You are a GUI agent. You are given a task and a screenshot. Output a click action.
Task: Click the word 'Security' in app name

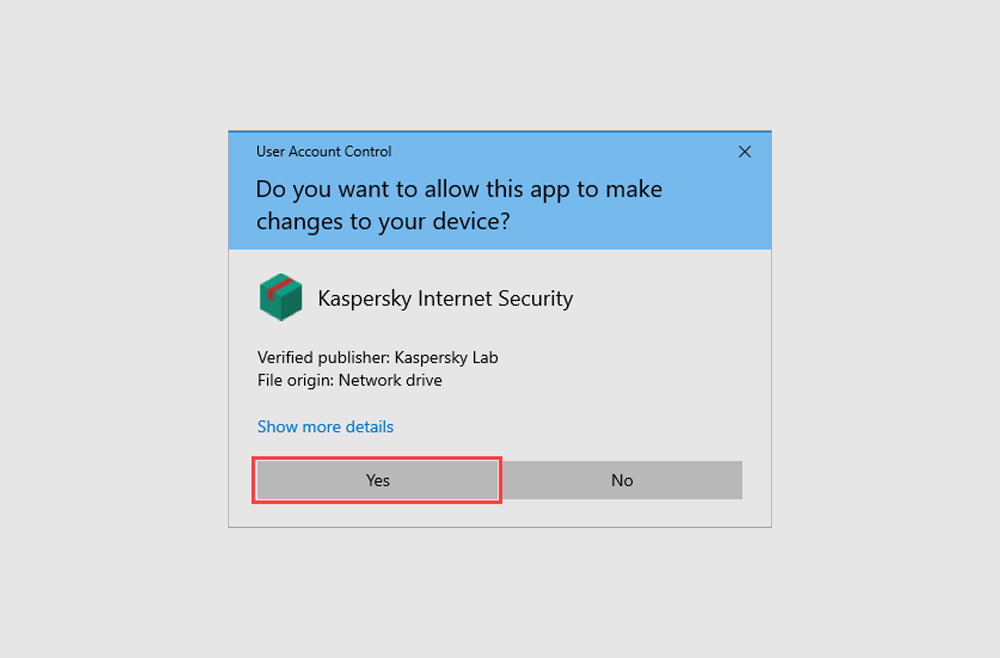[537, 298]
